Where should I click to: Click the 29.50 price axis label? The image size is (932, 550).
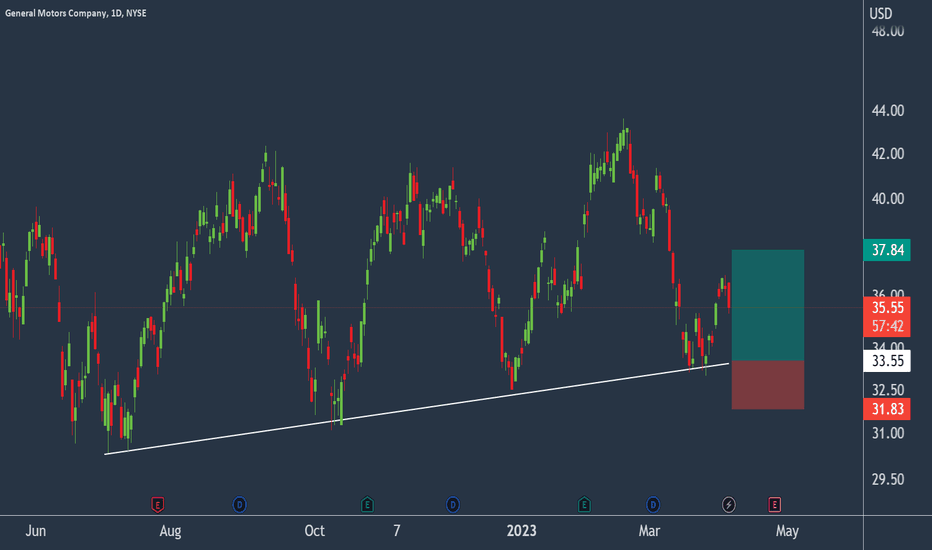[887, 479]
